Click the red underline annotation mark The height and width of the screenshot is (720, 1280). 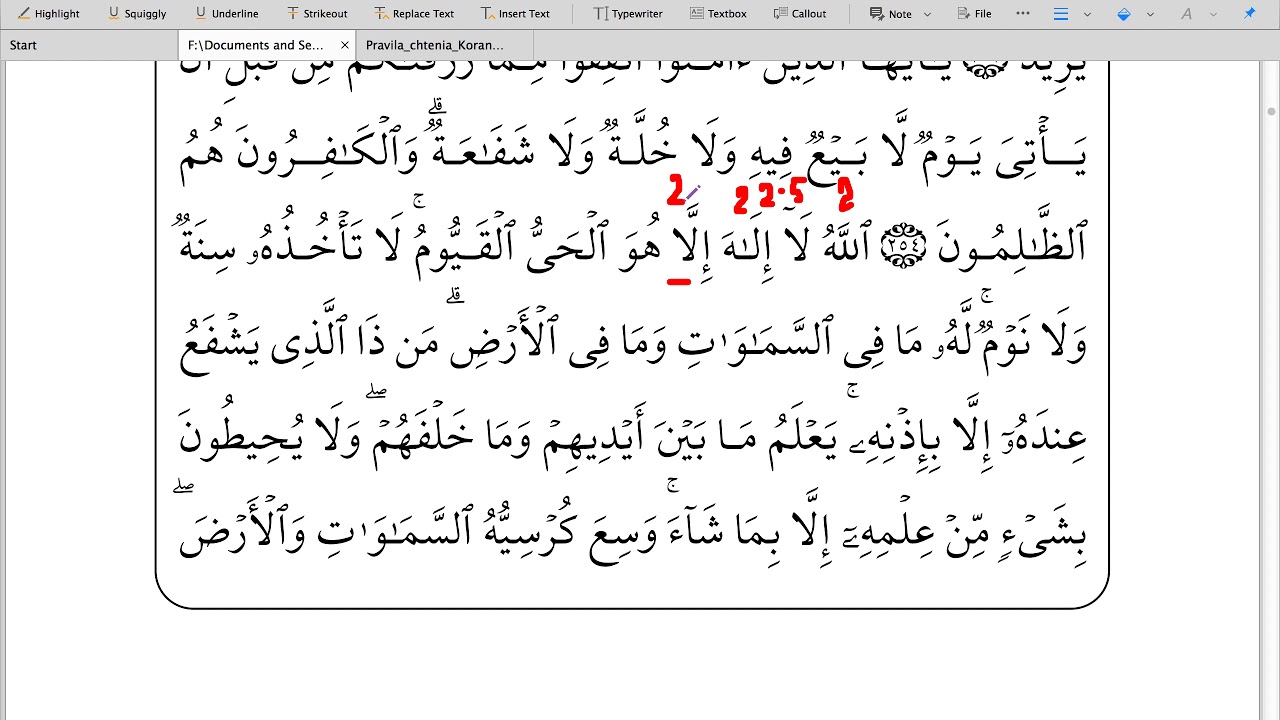click(x=679, y=282)
